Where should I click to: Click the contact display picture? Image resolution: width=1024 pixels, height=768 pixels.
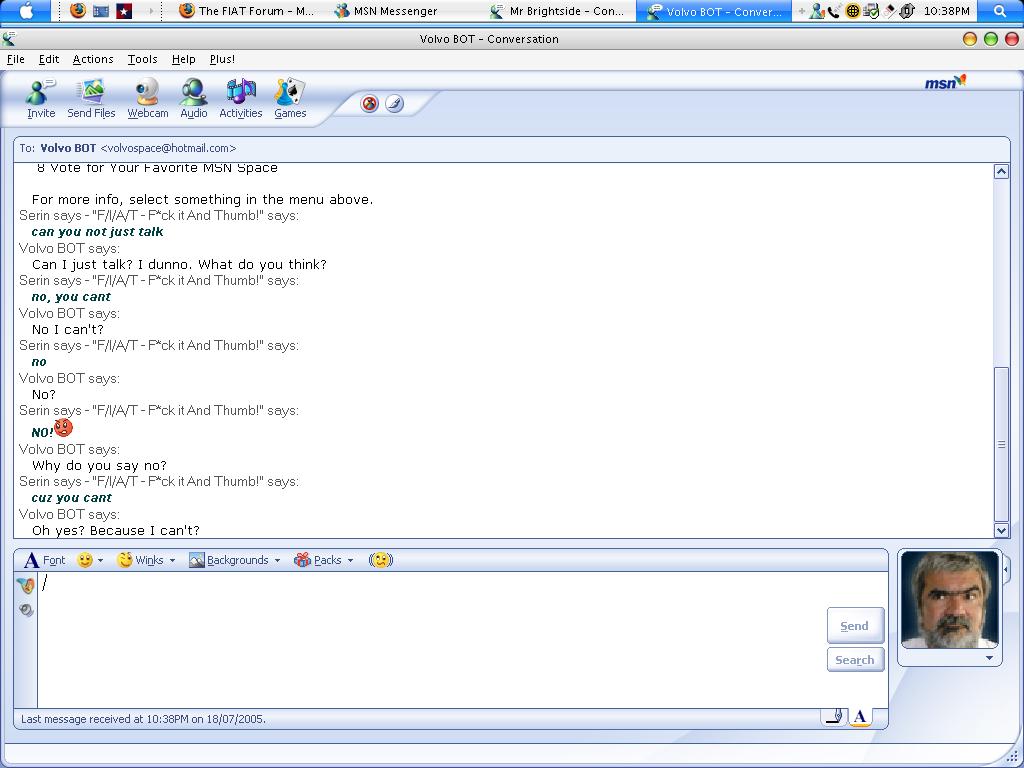pos(950,600)
